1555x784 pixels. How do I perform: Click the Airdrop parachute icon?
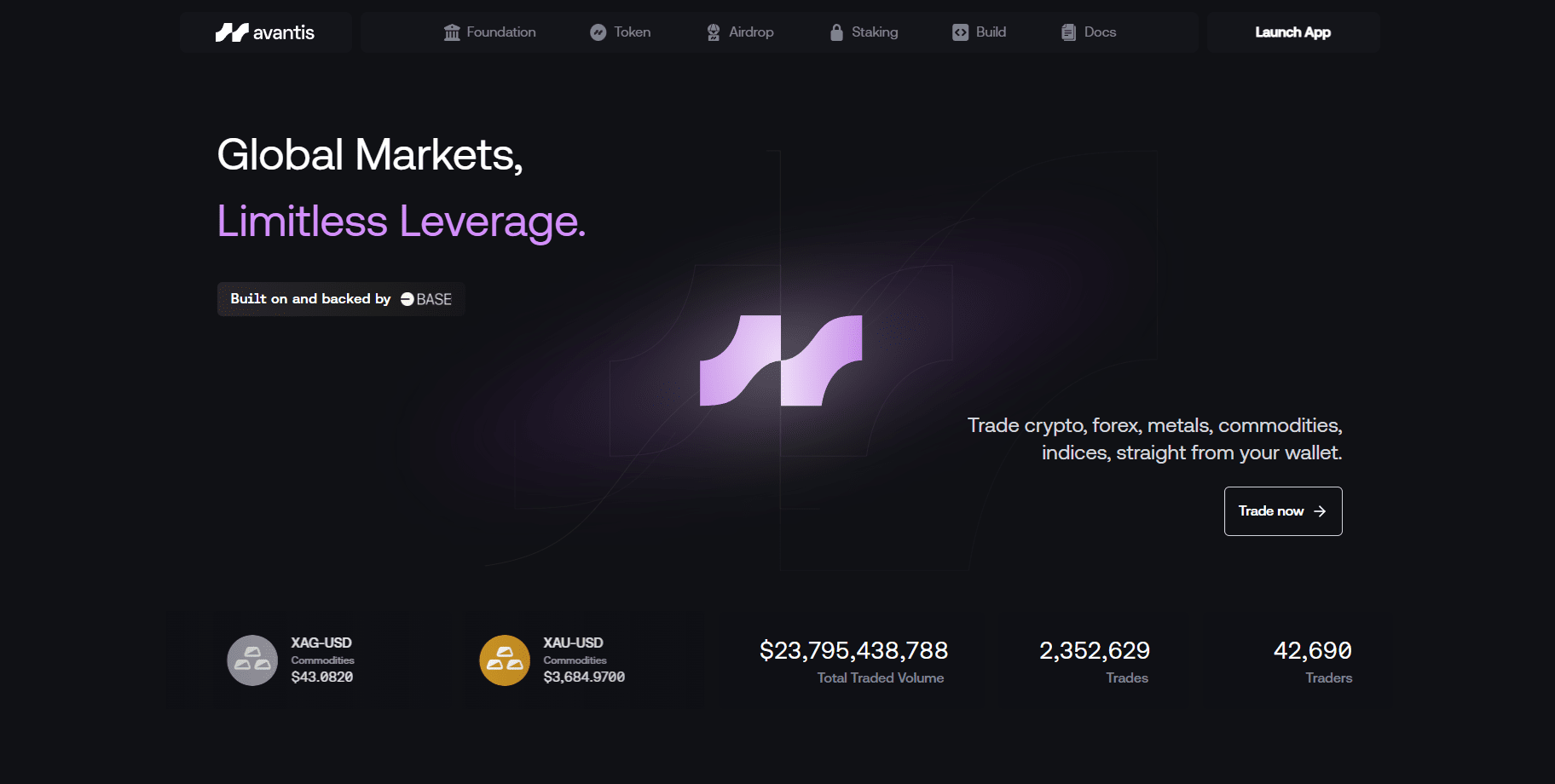tap(713, 32)
